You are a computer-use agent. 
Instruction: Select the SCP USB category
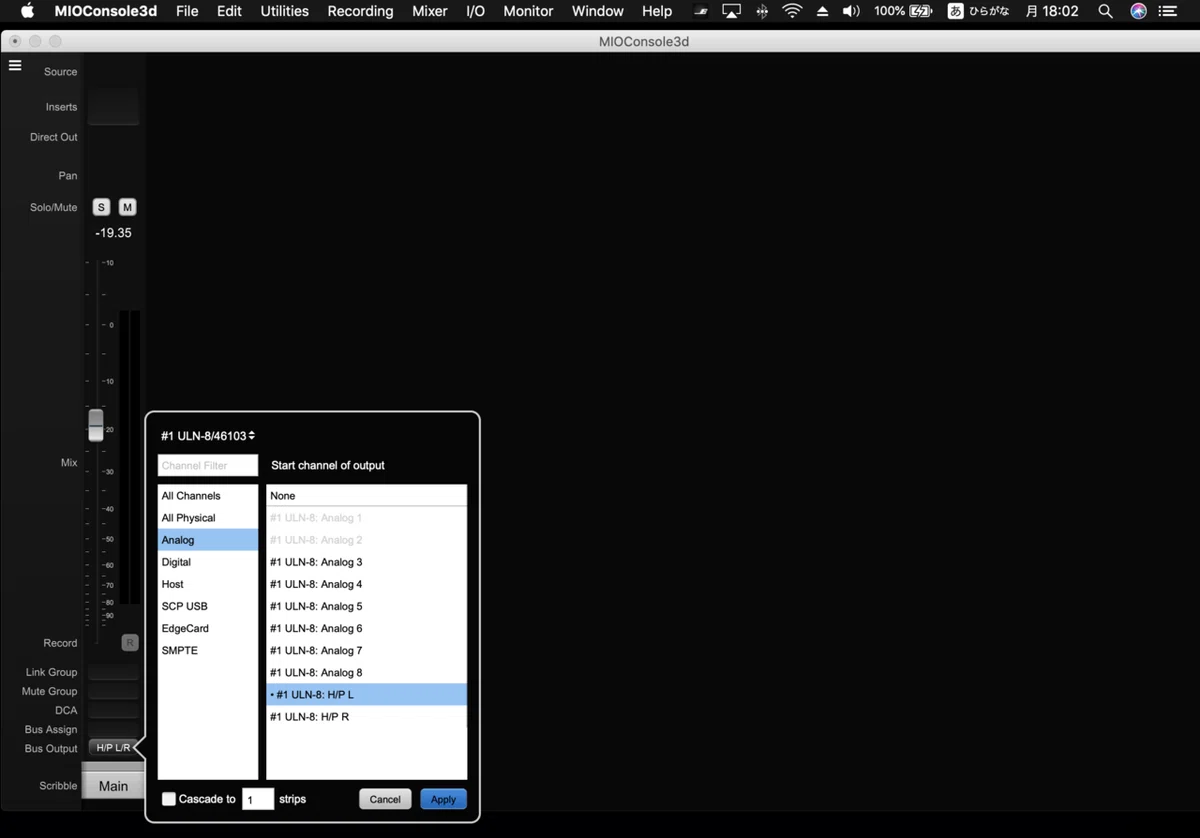tap(208, 606)
